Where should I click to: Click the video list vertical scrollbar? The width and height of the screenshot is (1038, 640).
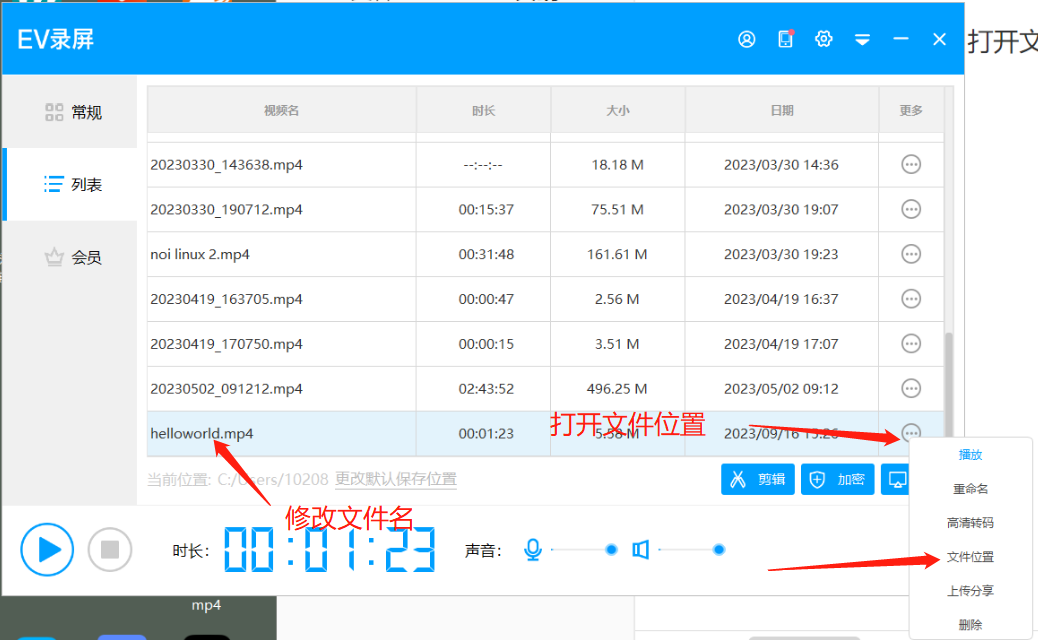click(949, 384)
